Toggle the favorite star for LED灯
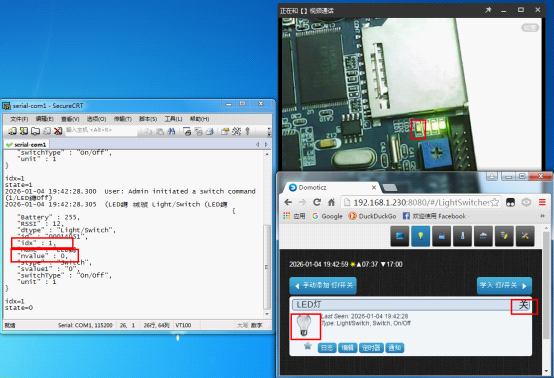The width and height of the screenshot is (554, 378). (x=308, y=345)
